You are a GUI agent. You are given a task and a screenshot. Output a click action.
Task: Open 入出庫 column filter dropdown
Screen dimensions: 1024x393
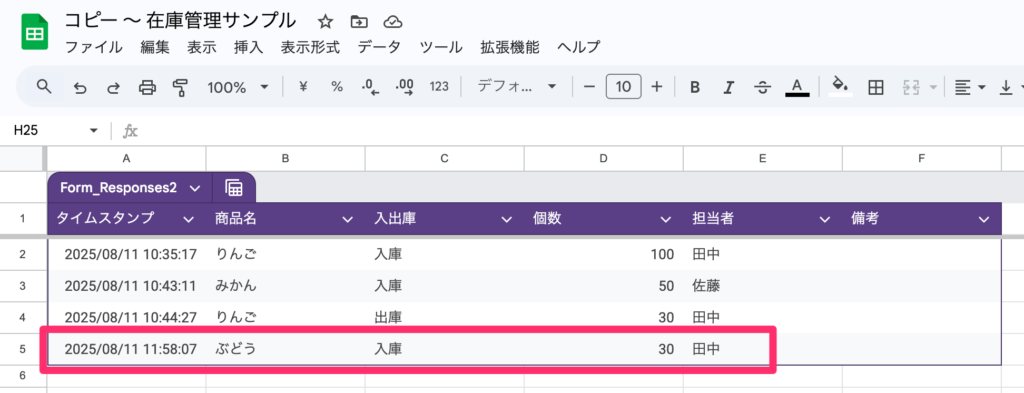tap(506, 220)
